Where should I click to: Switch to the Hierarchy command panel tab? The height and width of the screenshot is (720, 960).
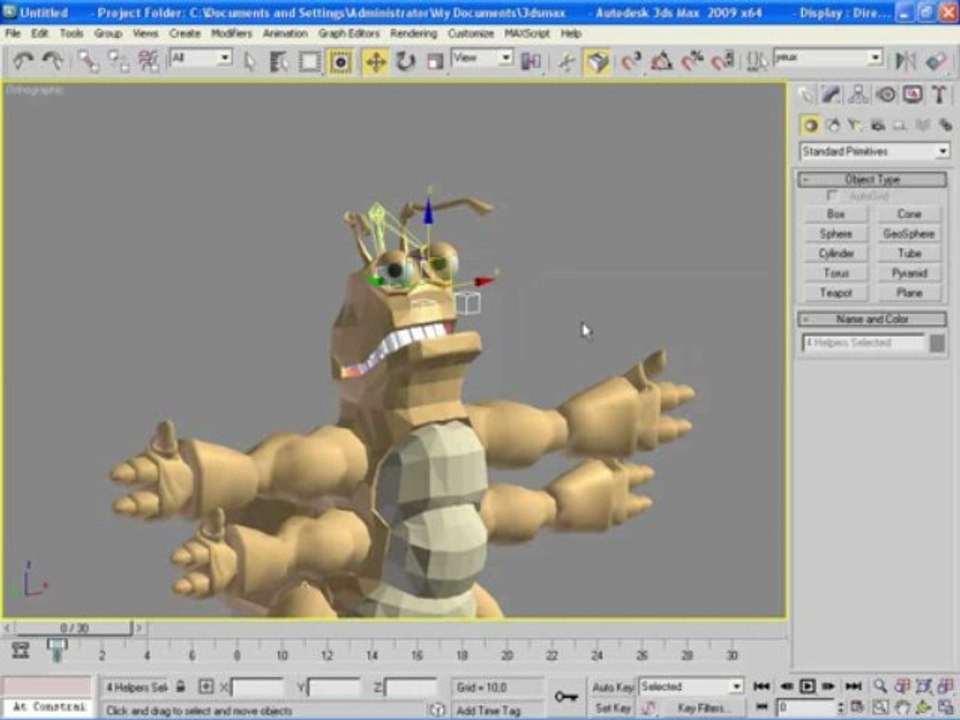coord(858,94)
